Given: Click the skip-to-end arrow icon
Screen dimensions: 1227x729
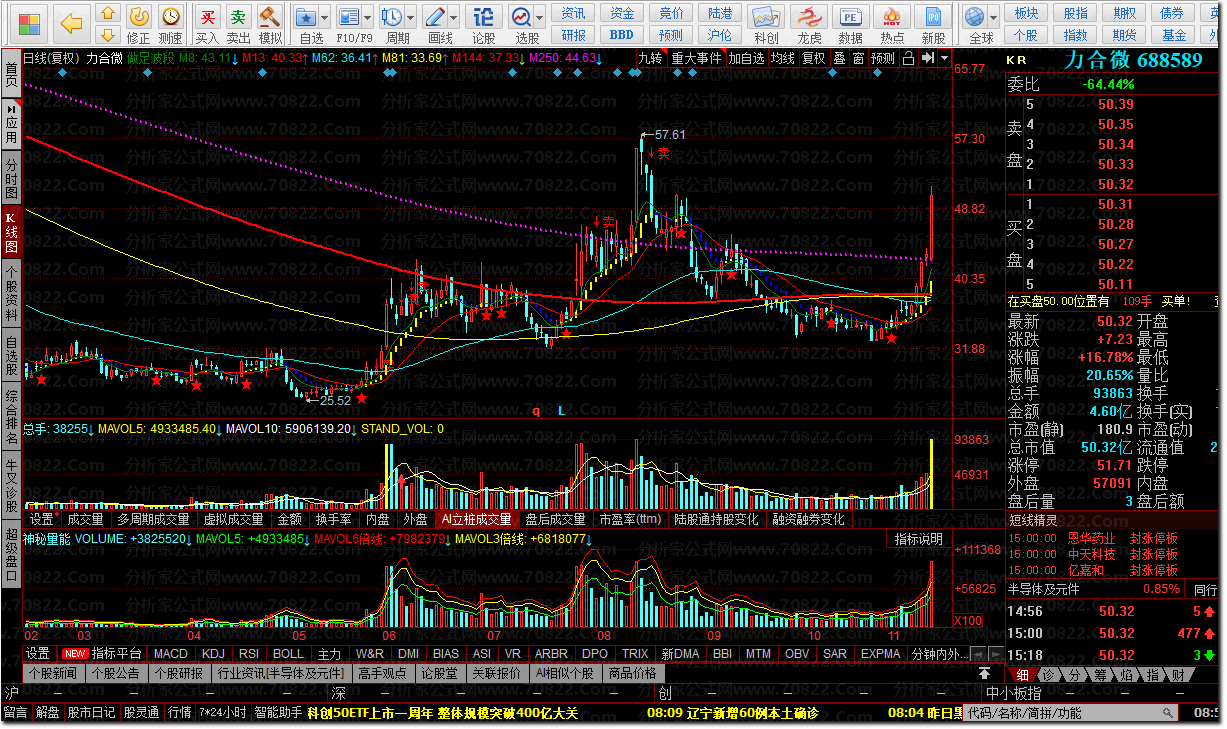Looking at the screenshot, I should pyautogui.click(x=927, y=58).
